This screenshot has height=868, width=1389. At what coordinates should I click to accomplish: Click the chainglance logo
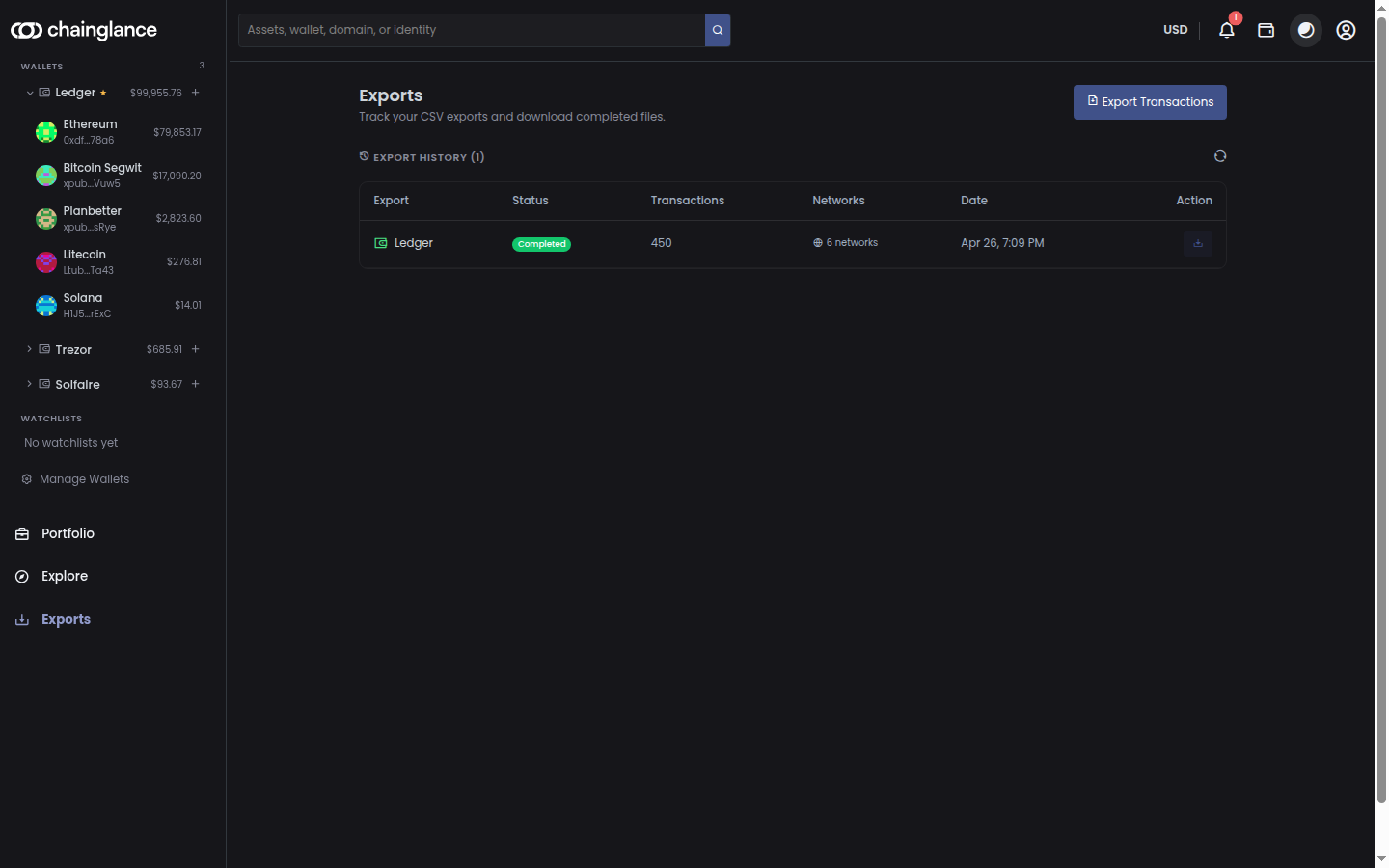[84, 30]
